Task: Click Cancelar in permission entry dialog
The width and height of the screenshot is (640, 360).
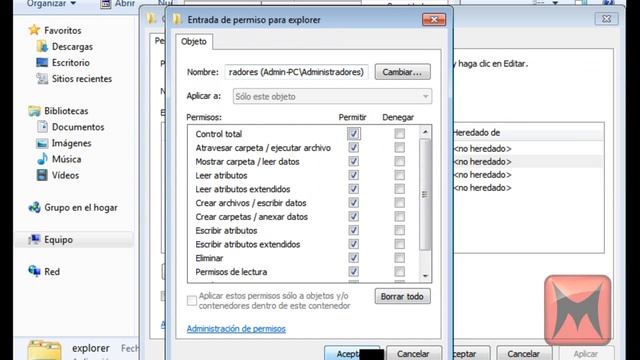Action: click(x=413, y=353)
